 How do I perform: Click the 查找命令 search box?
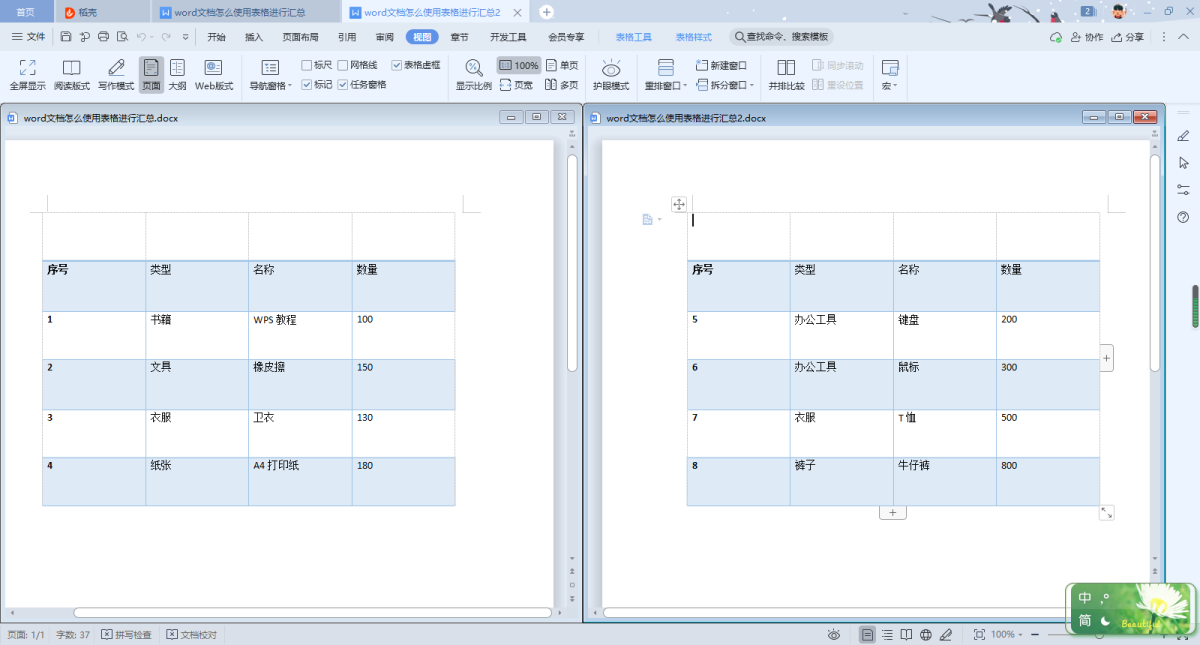[787, 37]
